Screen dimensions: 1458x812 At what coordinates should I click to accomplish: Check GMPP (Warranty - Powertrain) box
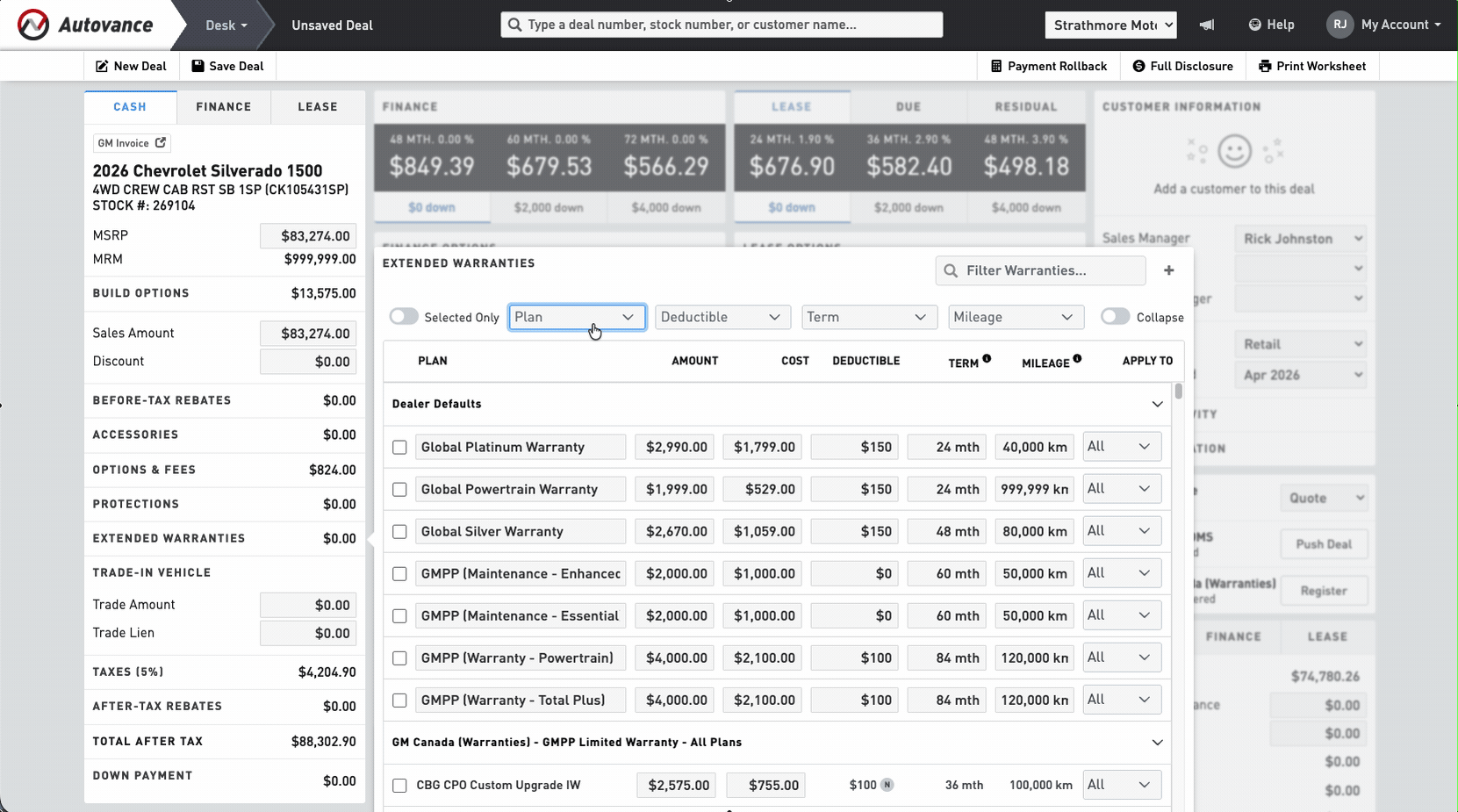tap(399, 658)
